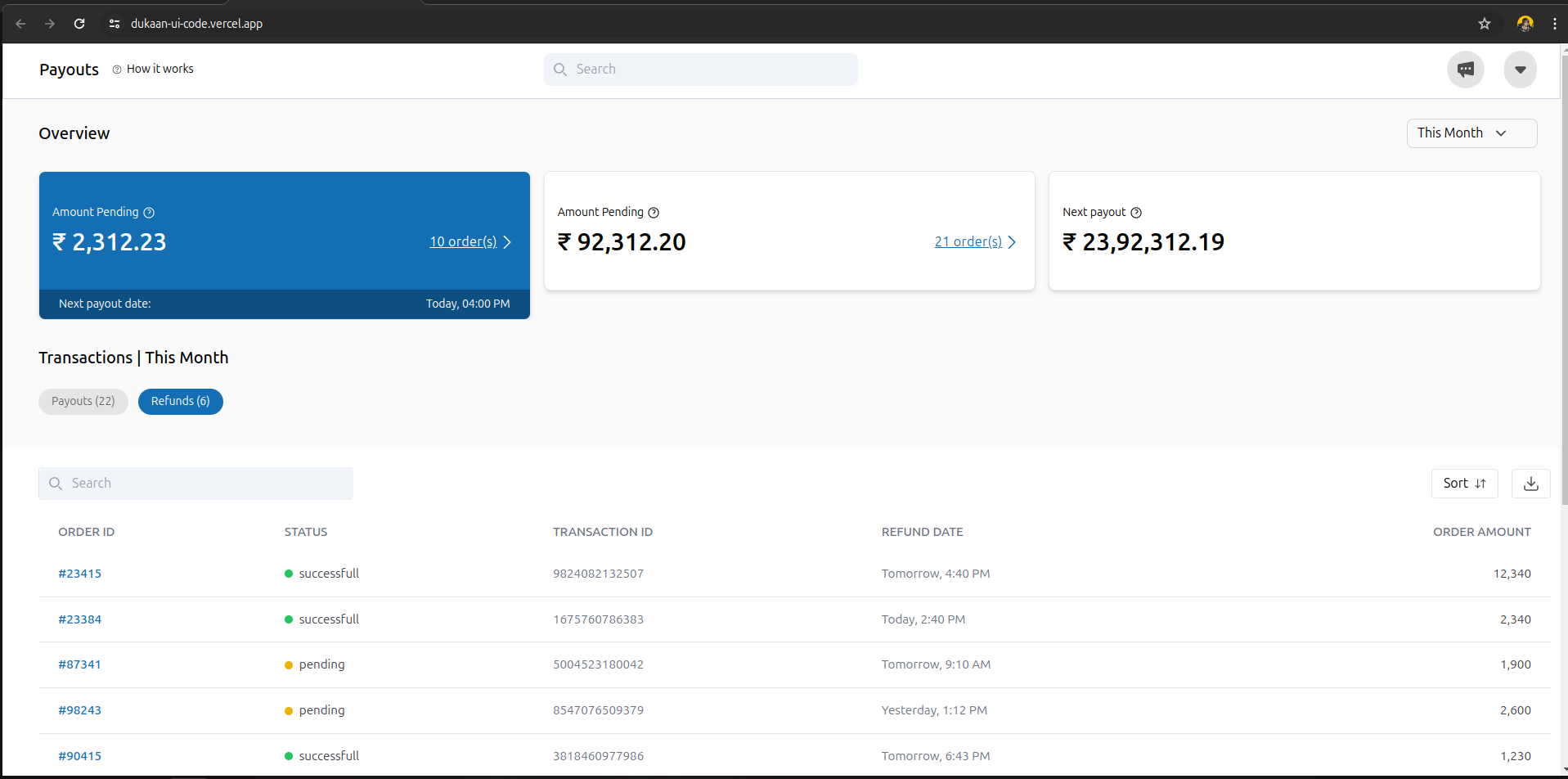The height and width of the screenshot is (779, 1568).
Task: Click the browser profile avatar
Action: pyautogui.click(x=1525, y=24)
